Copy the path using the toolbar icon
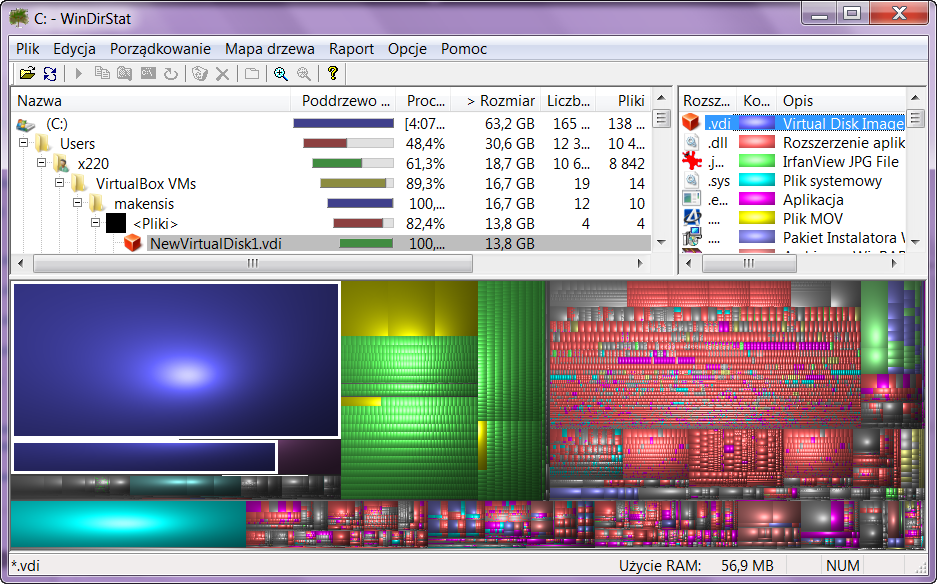This screenshot has width=937, height=584. [102, 74]
